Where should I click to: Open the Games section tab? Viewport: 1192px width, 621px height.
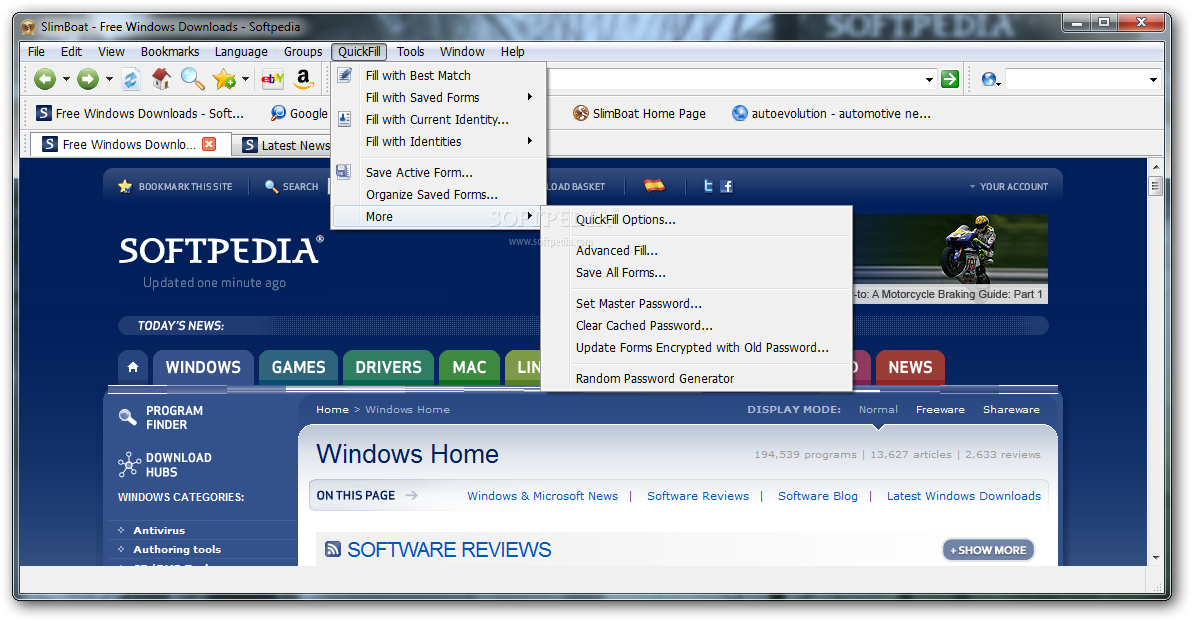click(299, 367)
